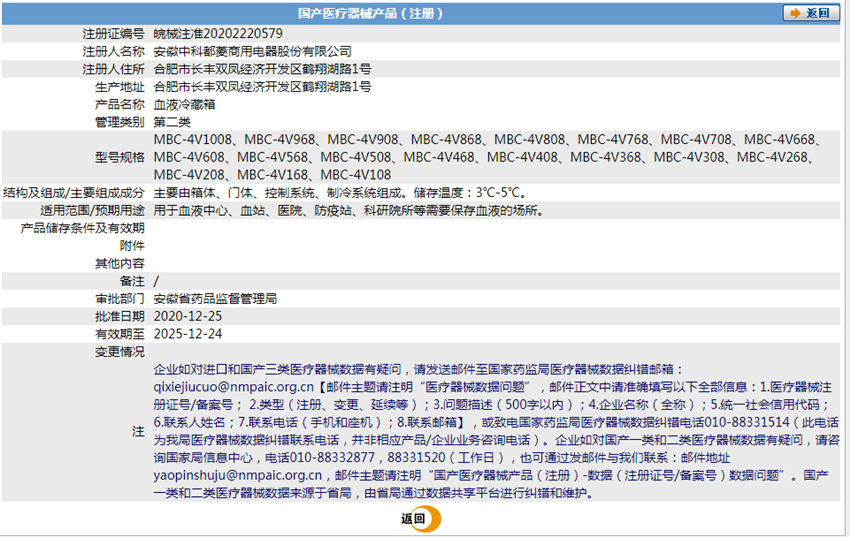Viewport: 850px width, 537px height.
Task: Select registration number 皖械注准20202220579
Action: coord(218,34)
